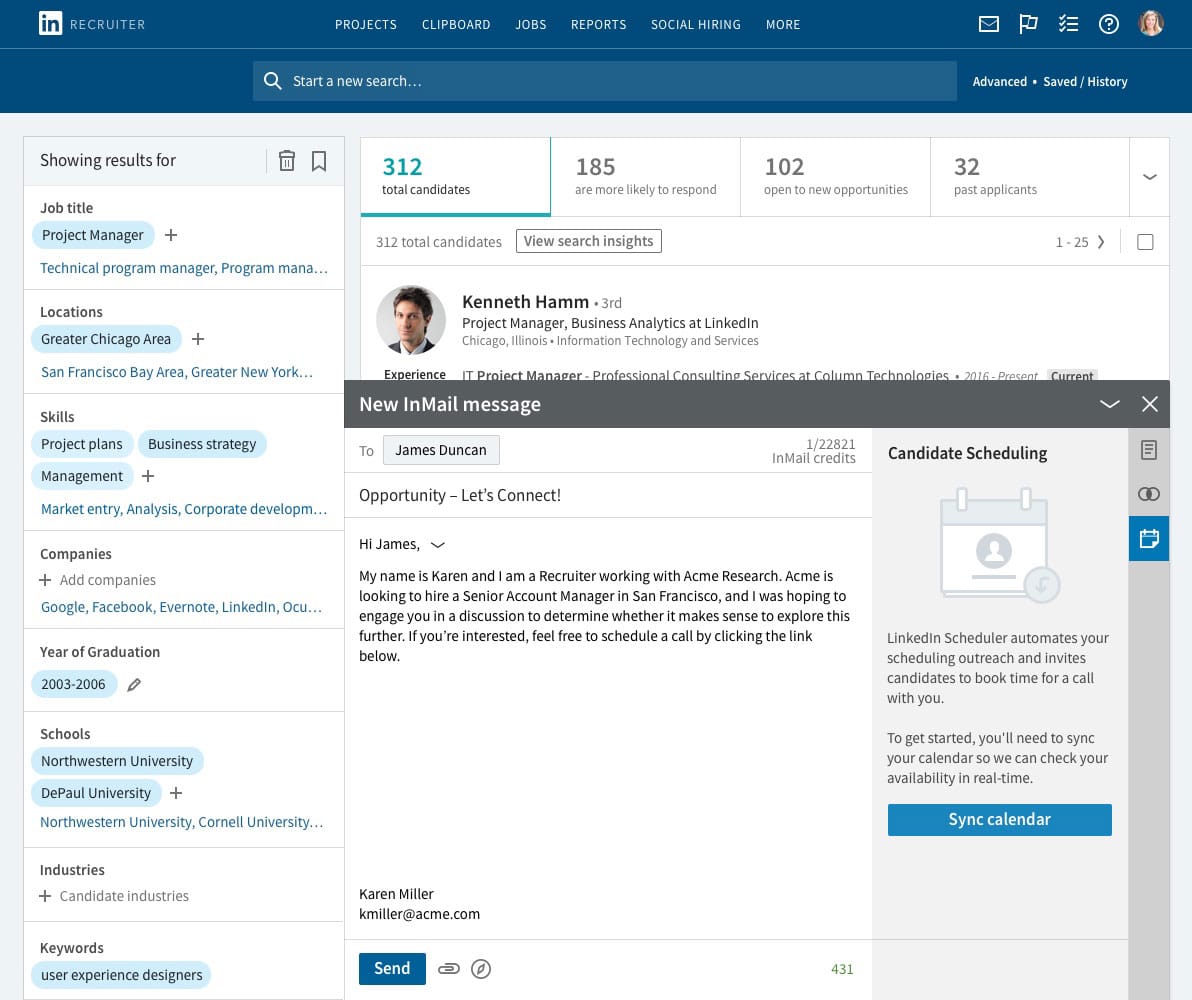The height and width of the screenshot is (1000, 1192).
Task: Toggle the bookmark icon on search results panel
Action: tap(319, 160)
